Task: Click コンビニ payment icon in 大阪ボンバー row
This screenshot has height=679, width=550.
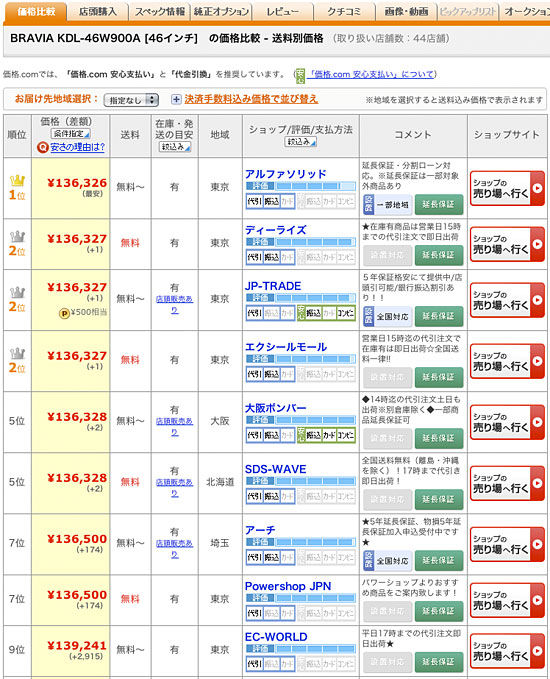Action: 346,435
